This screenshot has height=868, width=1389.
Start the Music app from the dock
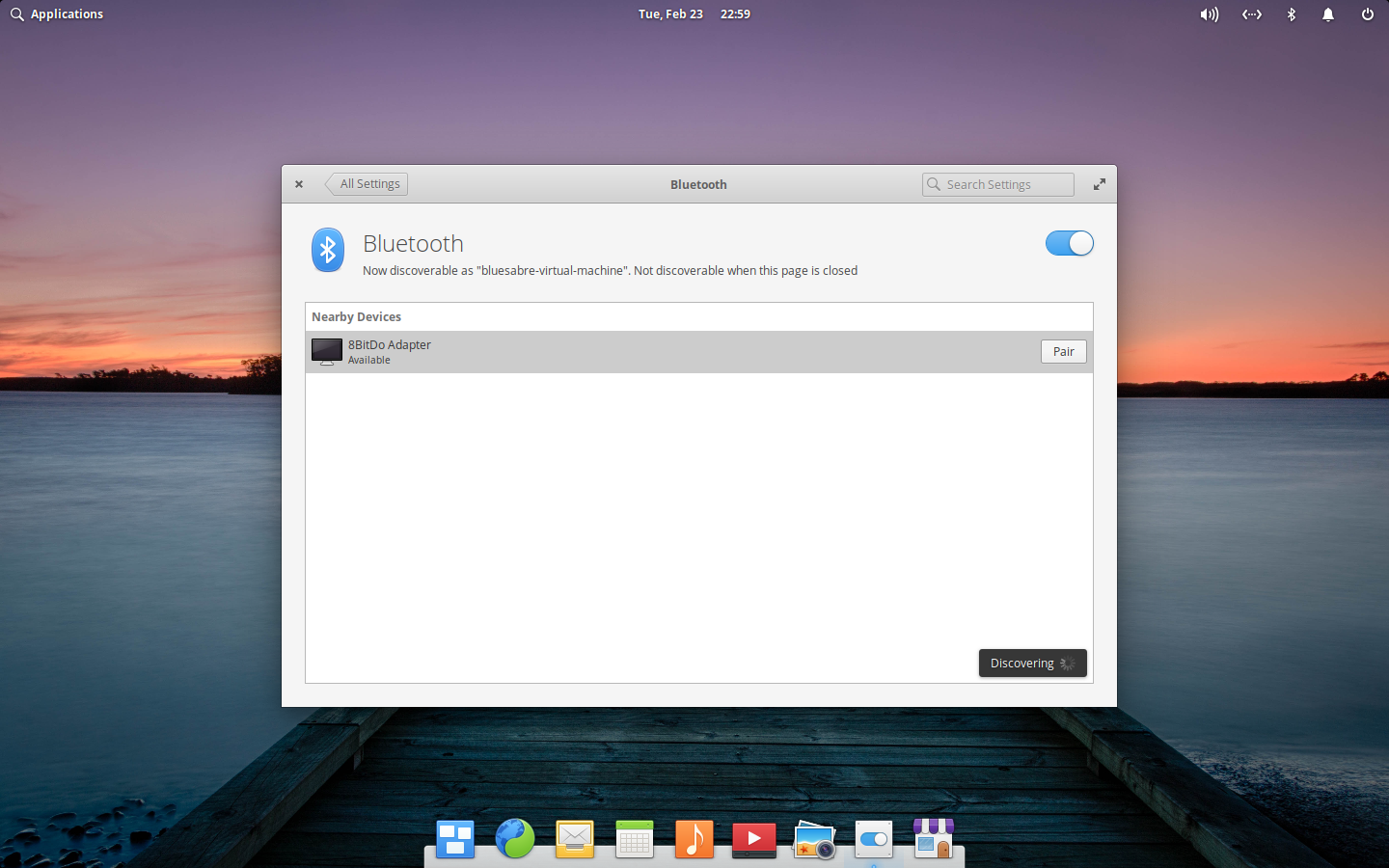tap(694, 837)
